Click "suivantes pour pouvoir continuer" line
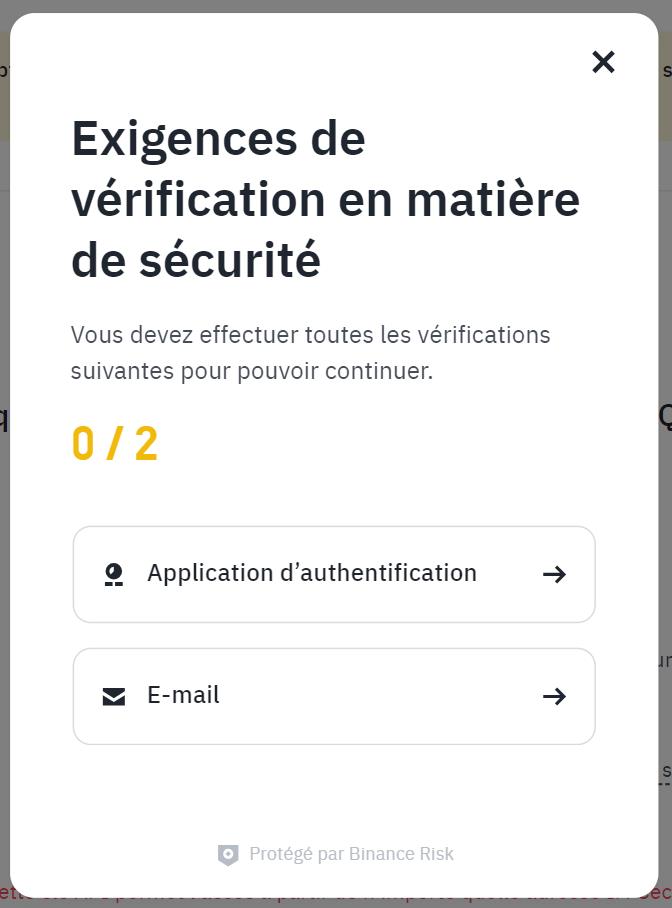The height and width of the screenshot is (908, 672). point(251,371)
